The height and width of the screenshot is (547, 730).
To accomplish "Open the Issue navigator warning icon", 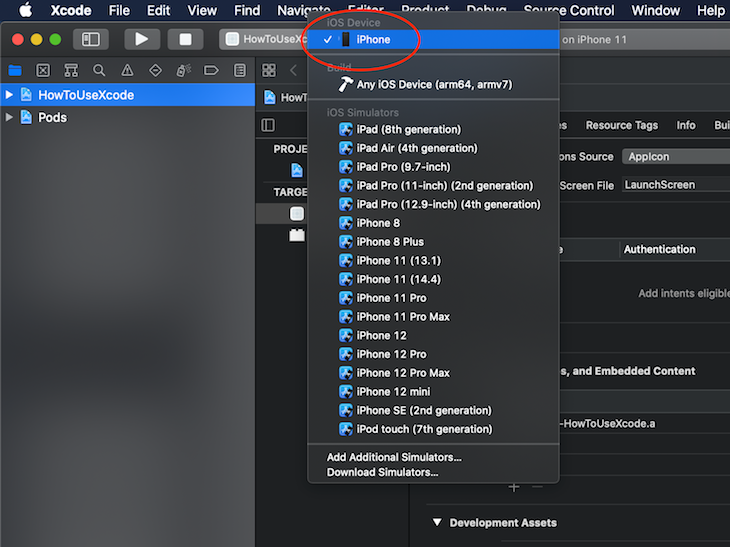I will [x=127, y=70].
